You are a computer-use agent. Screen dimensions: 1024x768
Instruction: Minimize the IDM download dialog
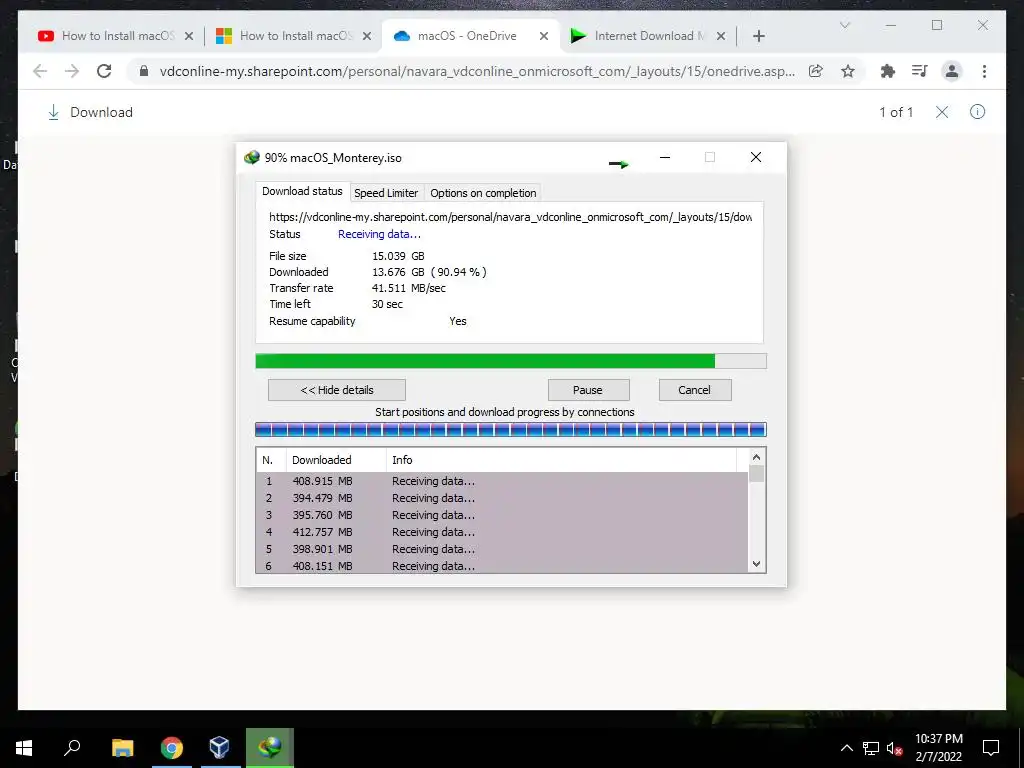pyautogui.click(x=665, y=157)
